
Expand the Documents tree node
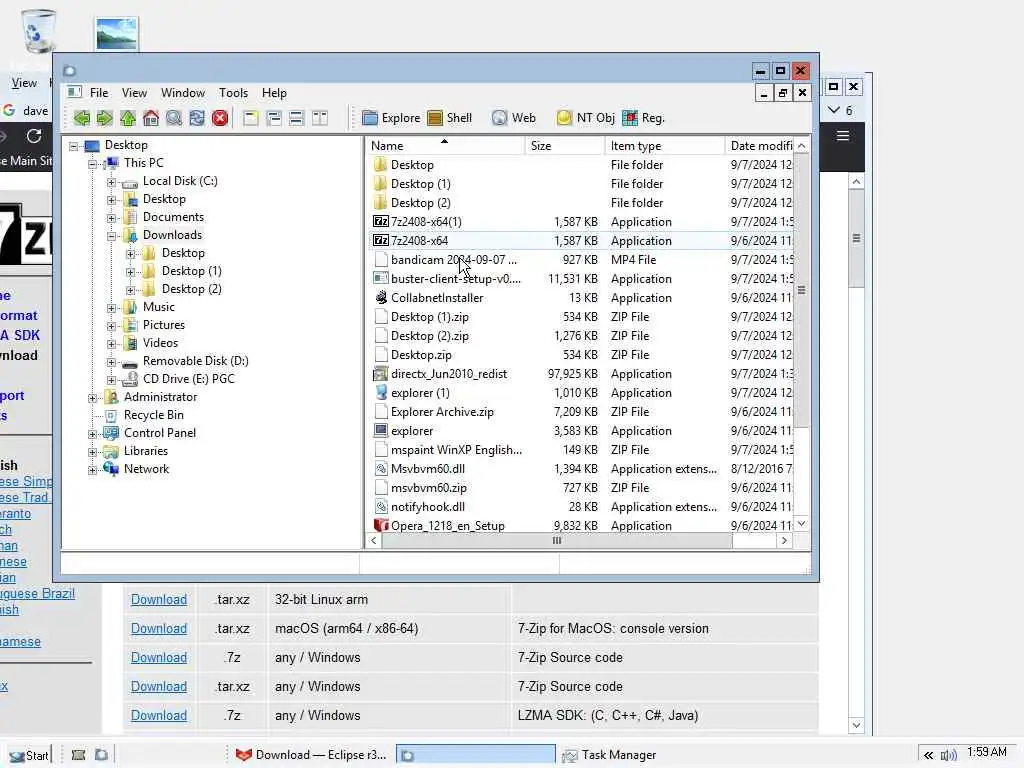[112, 218]
